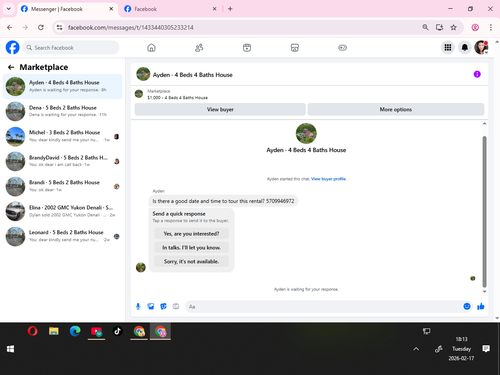Click the address bar URL

point(130,28)
